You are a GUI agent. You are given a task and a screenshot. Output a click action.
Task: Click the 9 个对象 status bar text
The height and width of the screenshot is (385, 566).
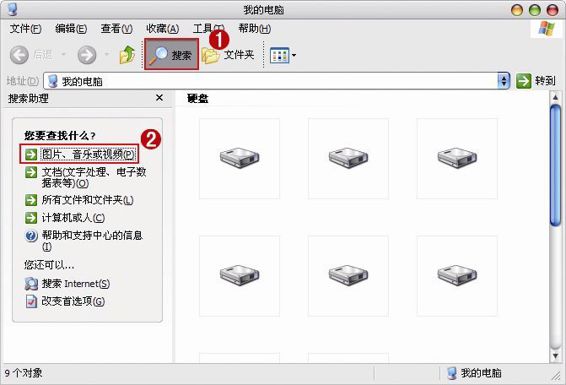(24, 373)
